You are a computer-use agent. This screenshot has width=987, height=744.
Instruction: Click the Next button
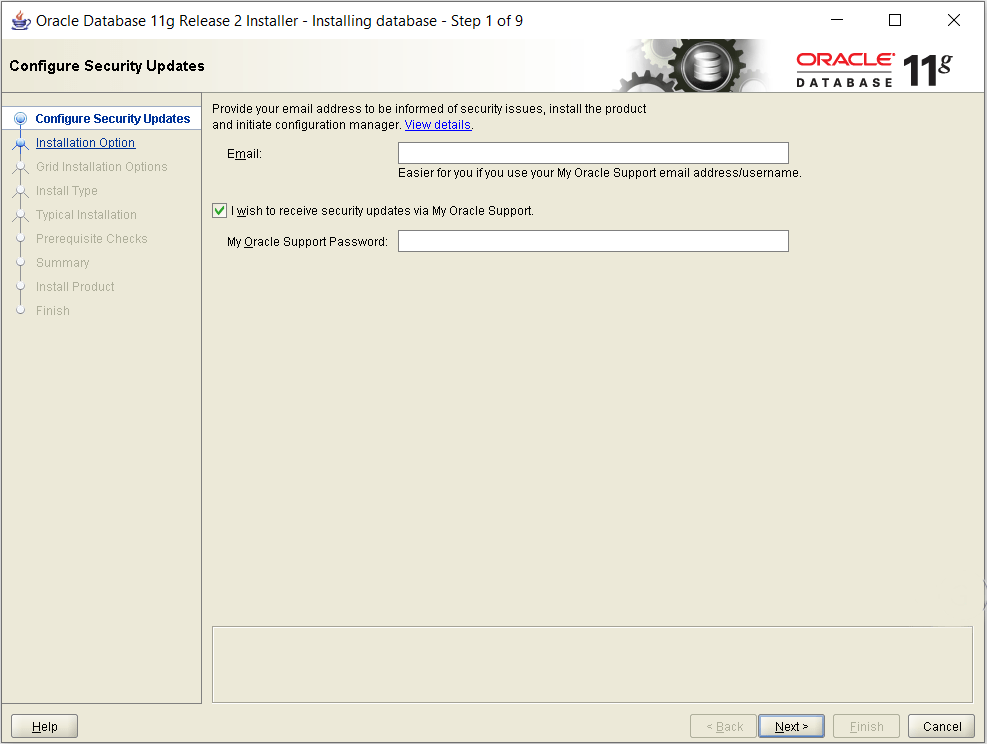791,726
